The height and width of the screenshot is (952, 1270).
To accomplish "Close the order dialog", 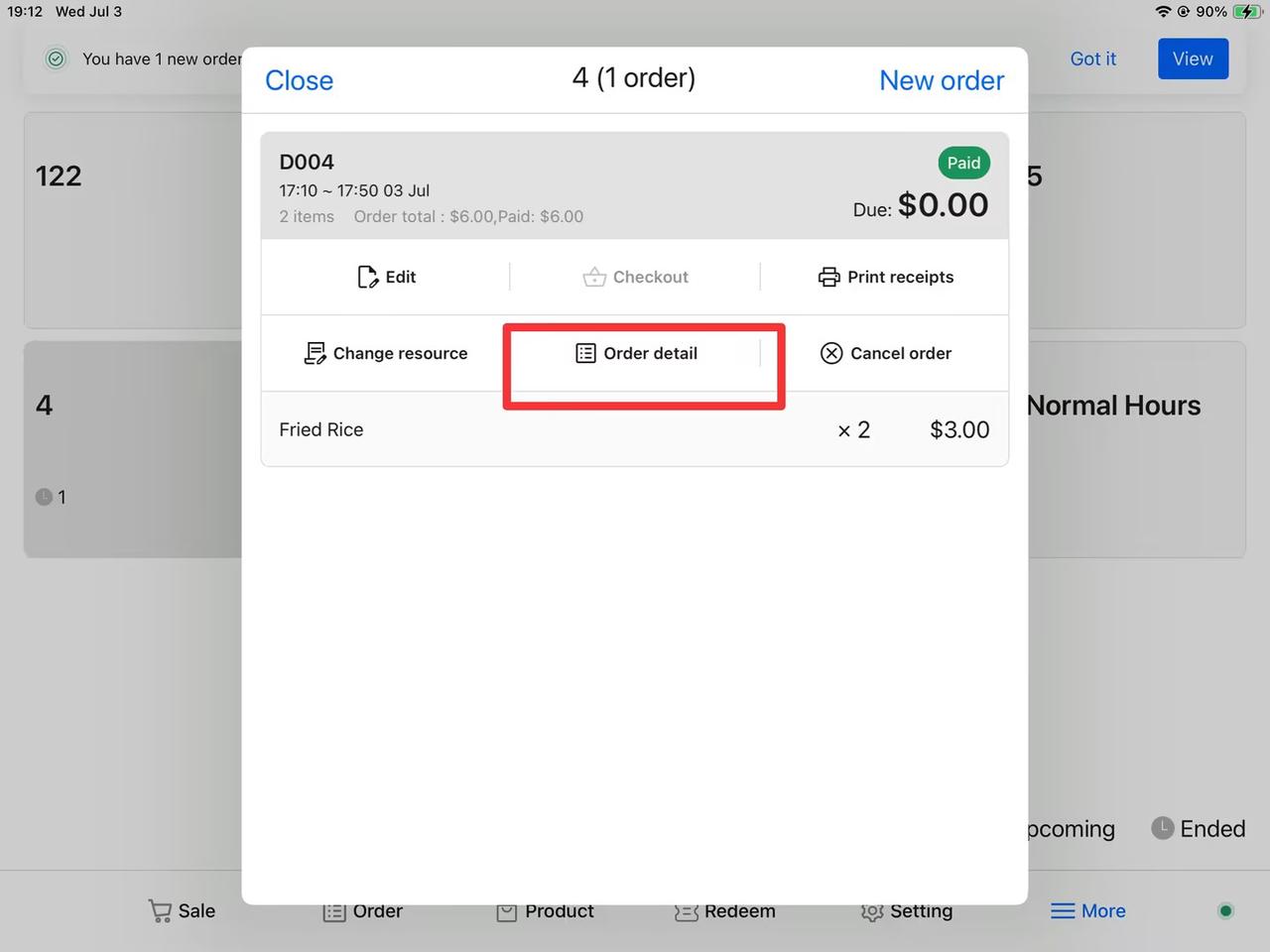I will 299,80.
